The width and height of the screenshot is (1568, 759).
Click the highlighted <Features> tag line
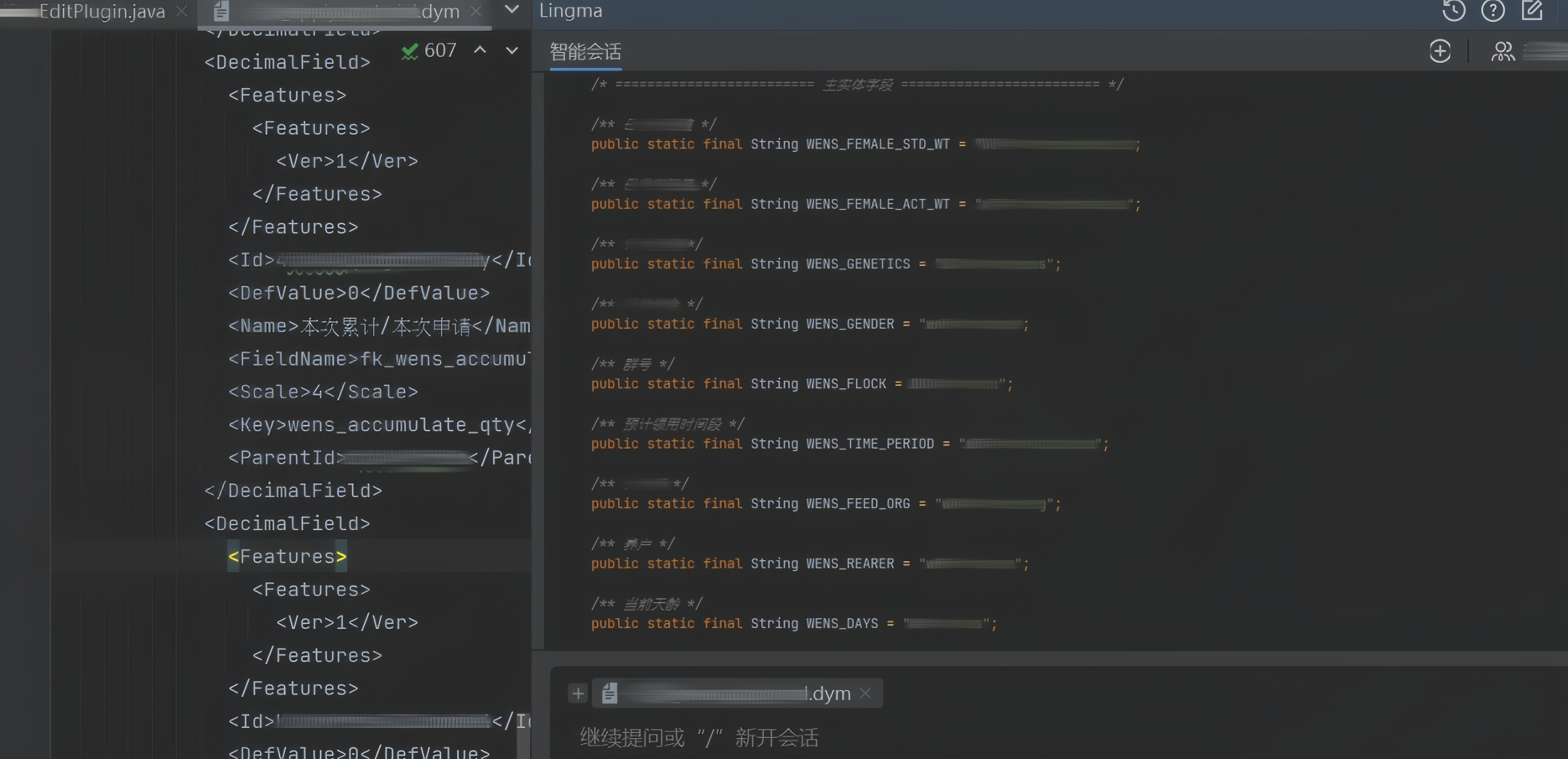(287, 556)
